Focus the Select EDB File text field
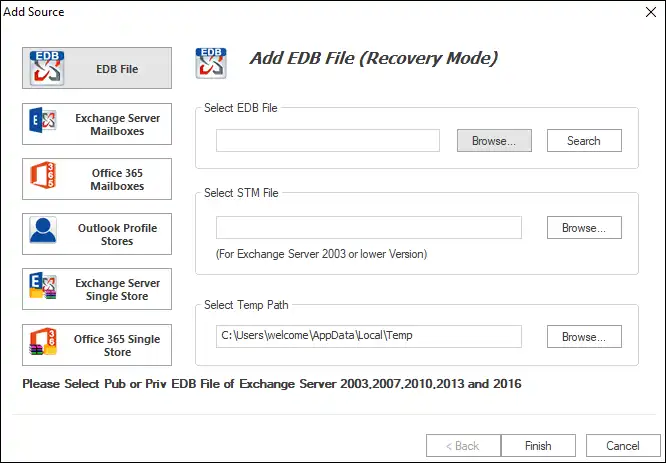666x463 pixels. coord(328,141)
